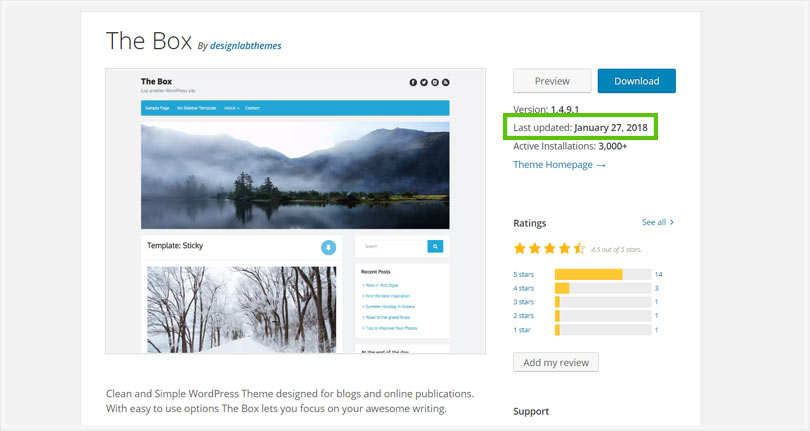
Task: Click the 4 stars rating bar
Action: [x=603, y=288]
